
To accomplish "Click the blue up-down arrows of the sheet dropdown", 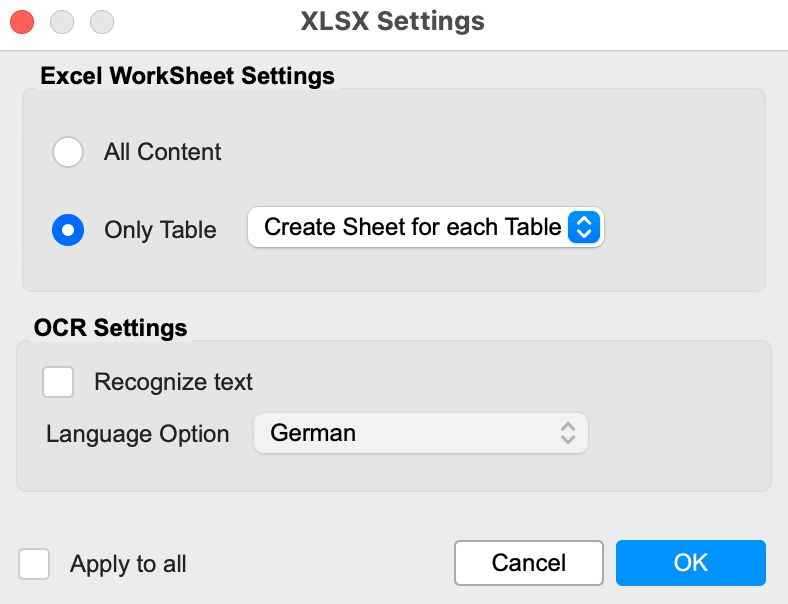I will [x=583, y=227].
